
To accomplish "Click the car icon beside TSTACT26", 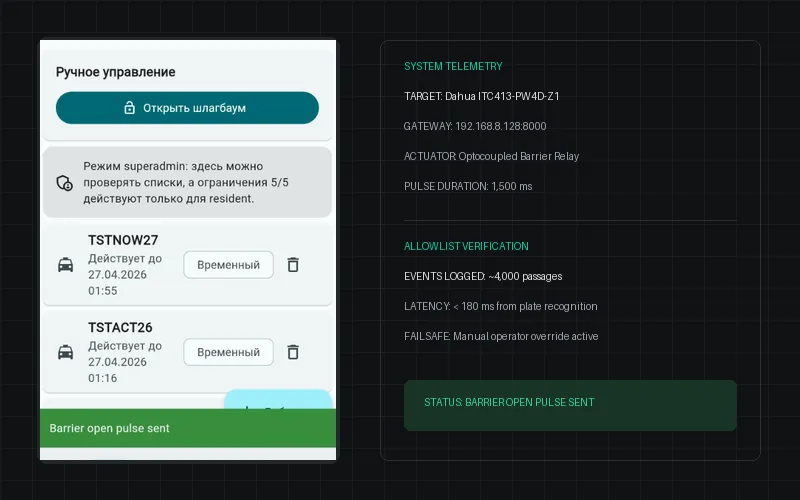I will tap(65, 352).
